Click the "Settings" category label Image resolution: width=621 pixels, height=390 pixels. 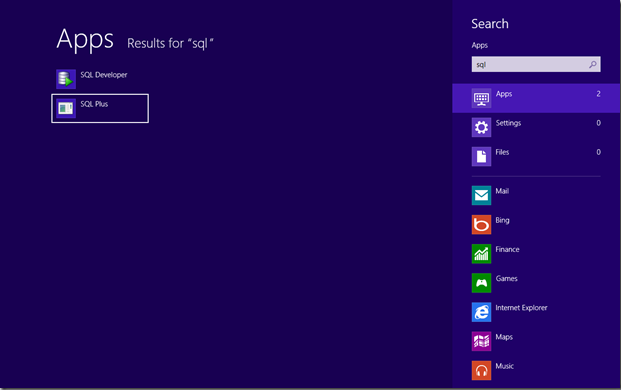[x=508, y=123]
